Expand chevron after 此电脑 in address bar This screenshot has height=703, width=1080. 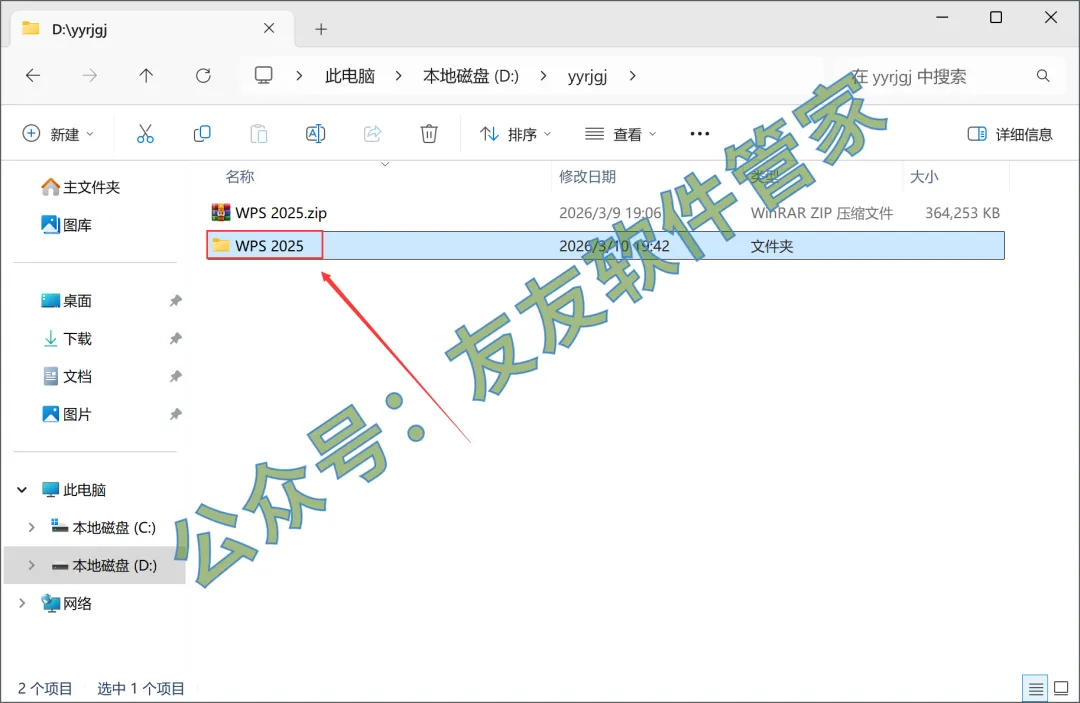399,76
